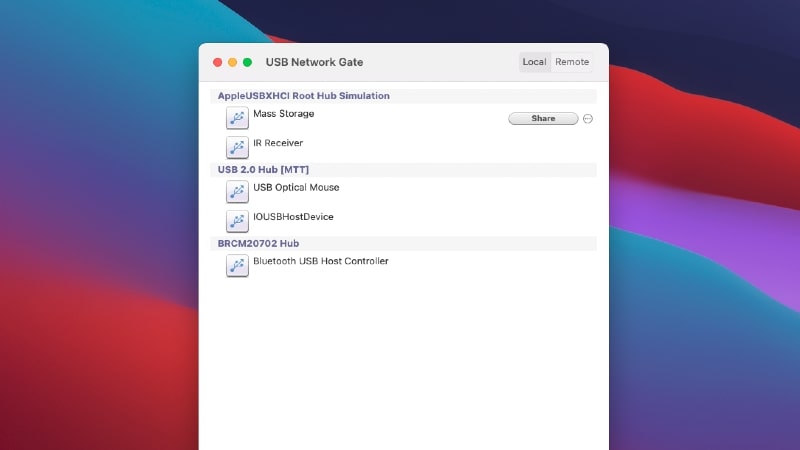This screenshot has width=800, height=450.
Task: Share the Mass Storage device
Action: (x=543, y=118)
